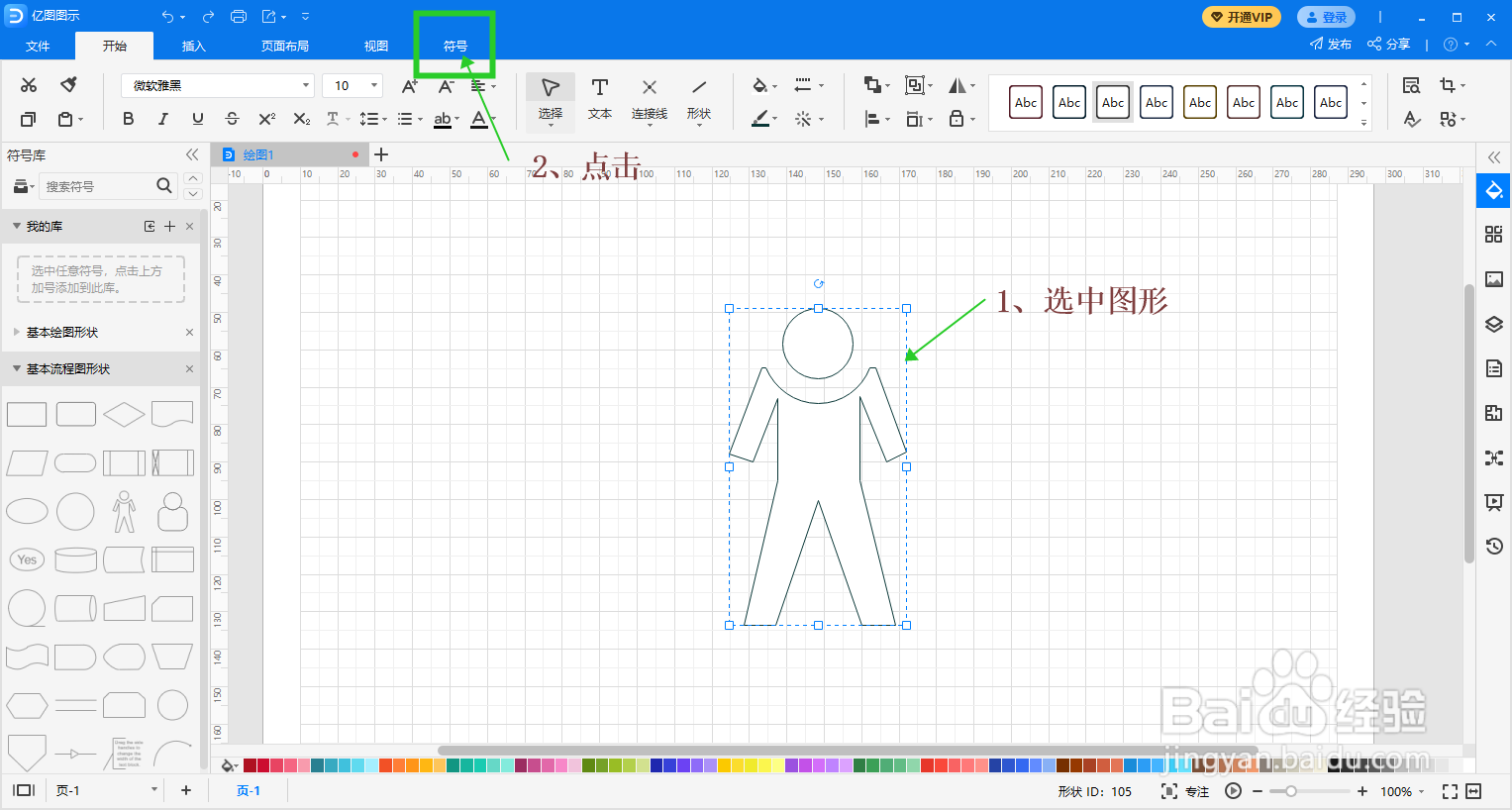Open the Presentation icon in right sidebar
This screenshot has height=810, width=1512.
pos(1494,502)
